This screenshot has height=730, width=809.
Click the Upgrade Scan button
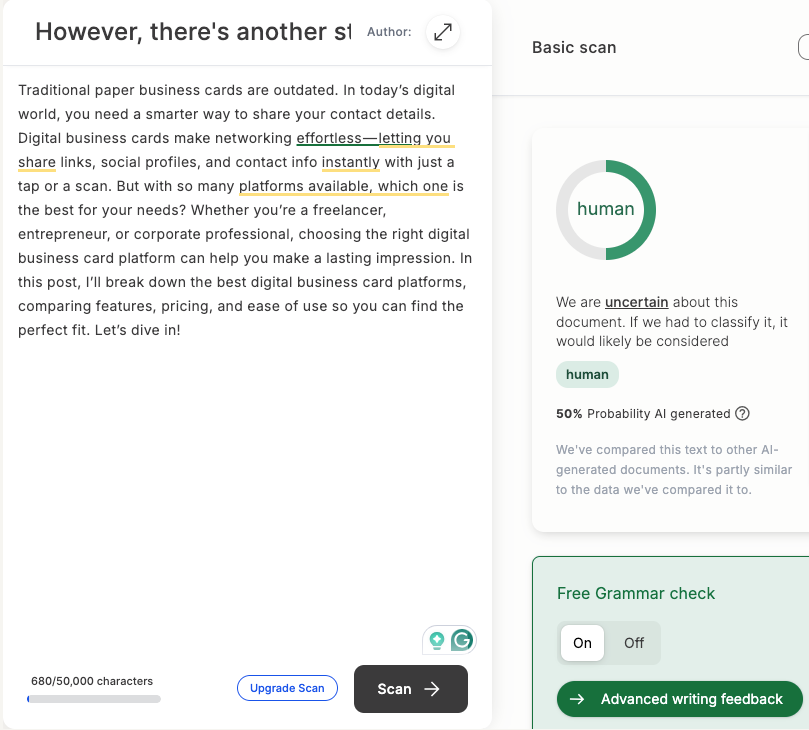coord(287,688)
